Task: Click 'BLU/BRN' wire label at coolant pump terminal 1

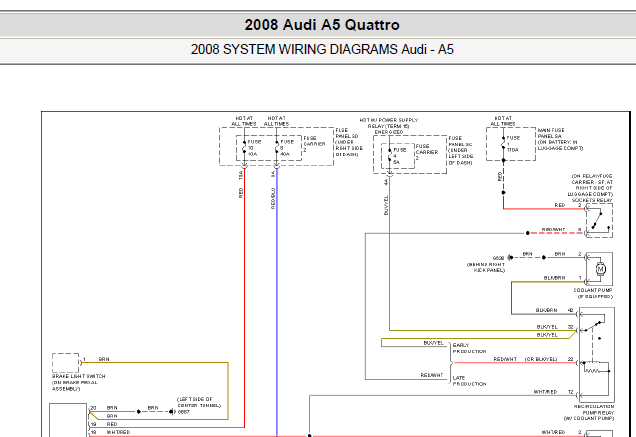Action: [554, 278]
